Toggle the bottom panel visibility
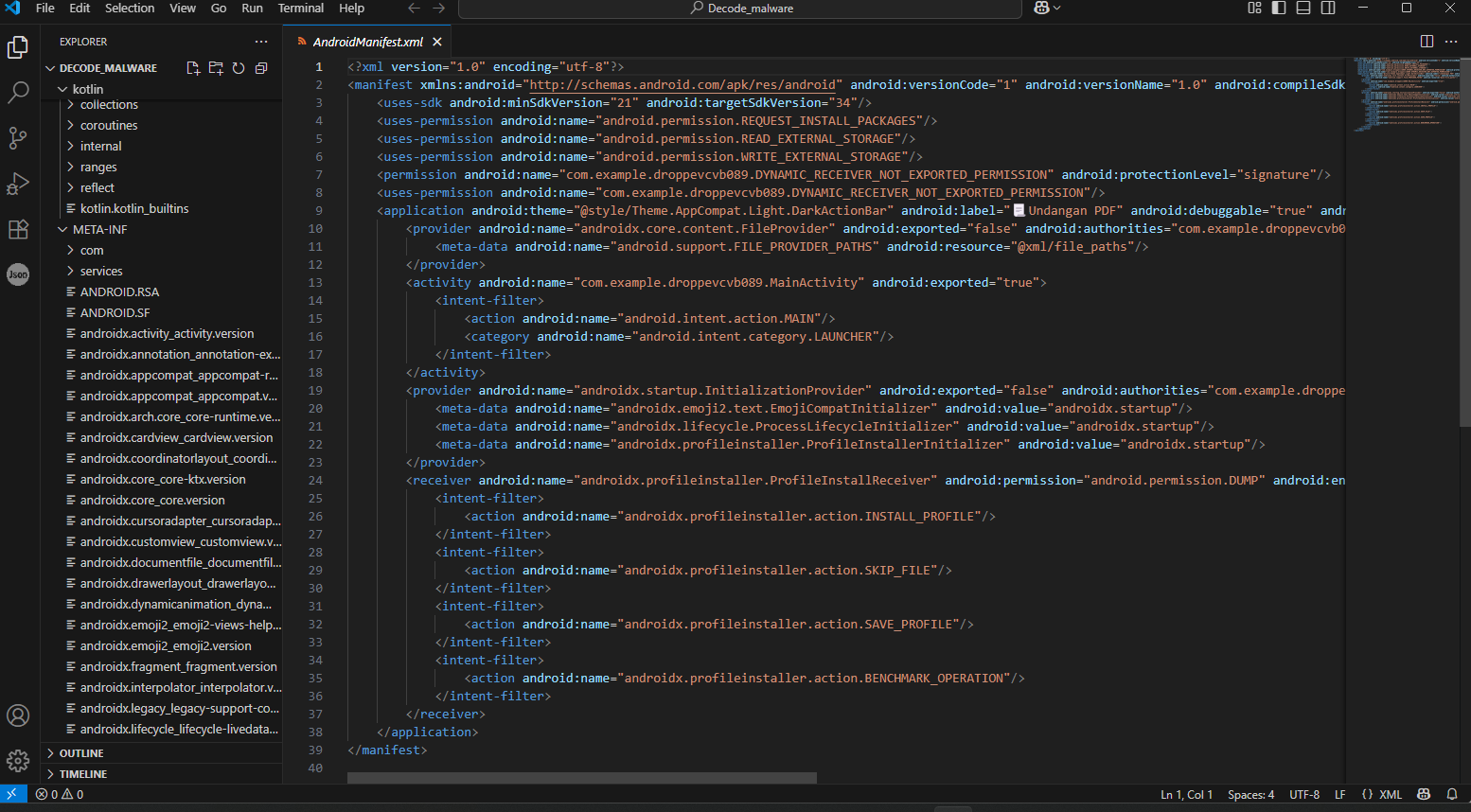 1303,9
